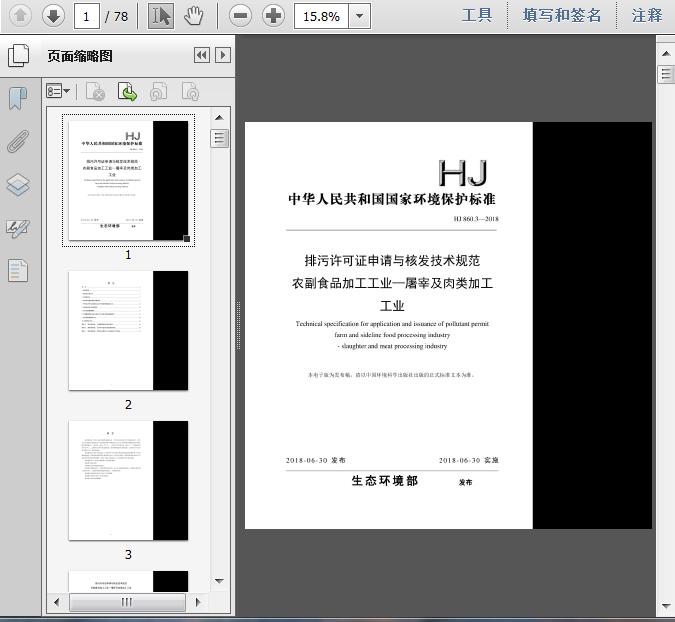The height and width of the screenshot is (622, 675).
Task: Open the 注释 comments pane
Action: [x=647, y=15]
